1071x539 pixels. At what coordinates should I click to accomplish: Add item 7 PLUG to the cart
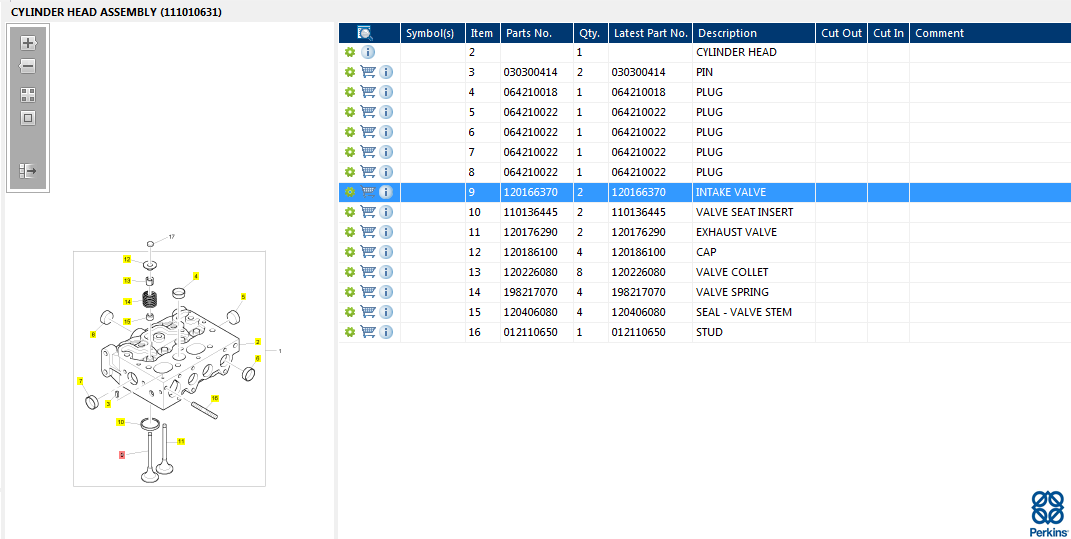(368, 152)
